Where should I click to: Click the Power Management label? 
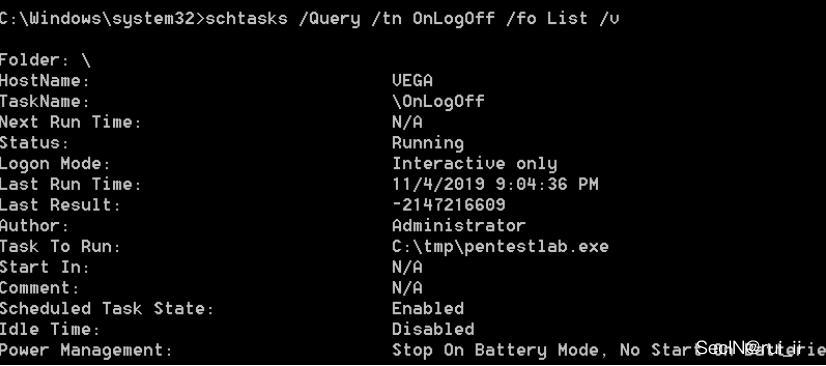(x=86, y=350)
